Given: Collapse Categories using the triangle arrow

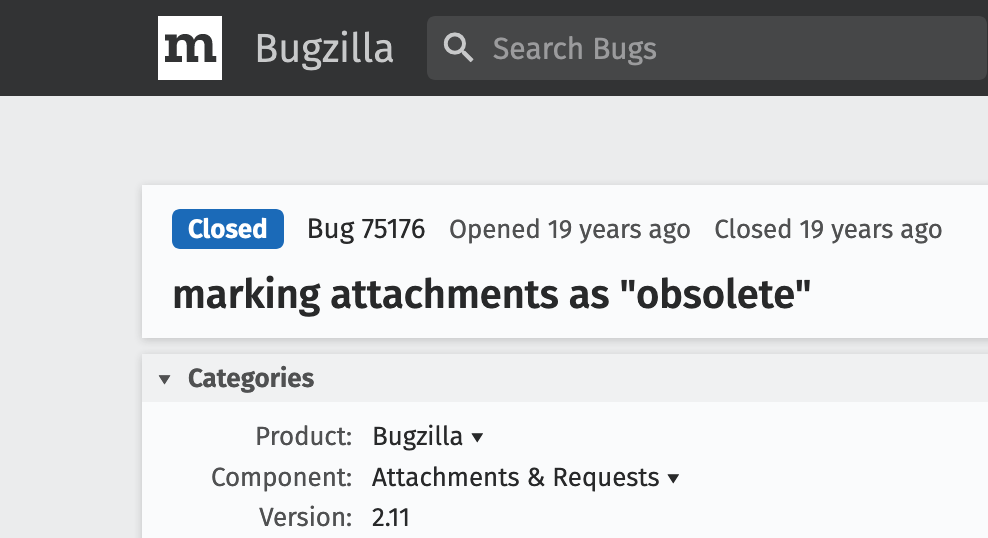Looking at the screenshot, I should point(164,379).
